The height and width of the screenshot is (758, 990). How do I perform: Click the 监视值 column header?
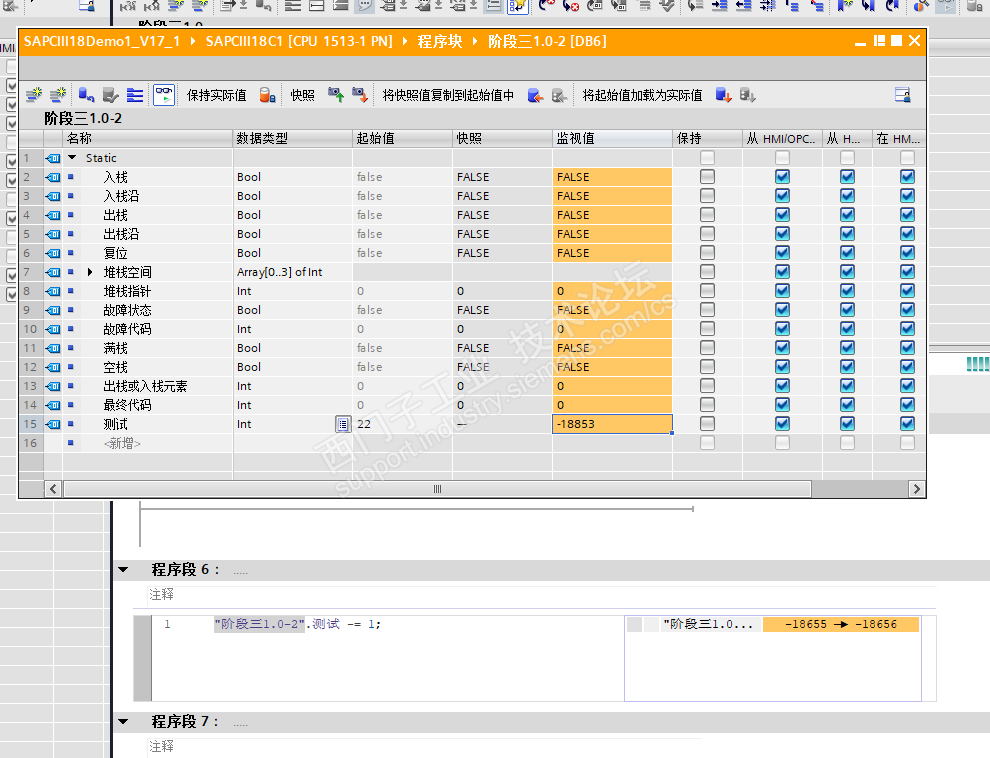pyautogui.click(x=612, y=138)
